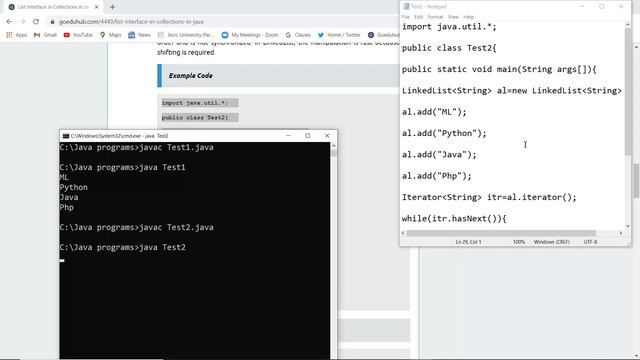Maximize the cmd.exe window
This screenshot has height=360, width=640.
pyautogui.click(x=307, y=136)
